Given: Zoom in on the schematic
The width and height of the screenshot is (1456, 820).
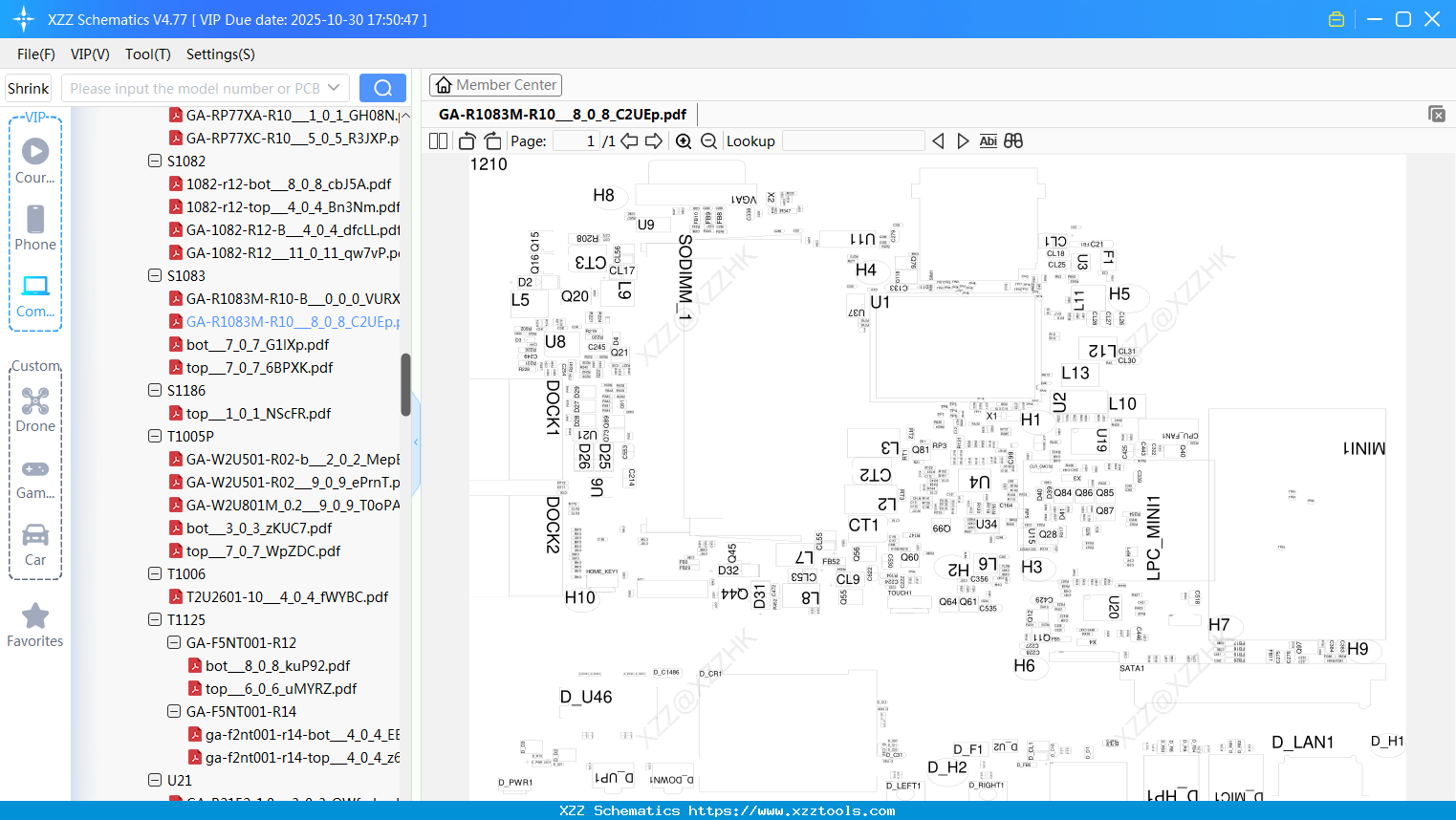Looking at the screenshot, I should [x=684, y=141].
